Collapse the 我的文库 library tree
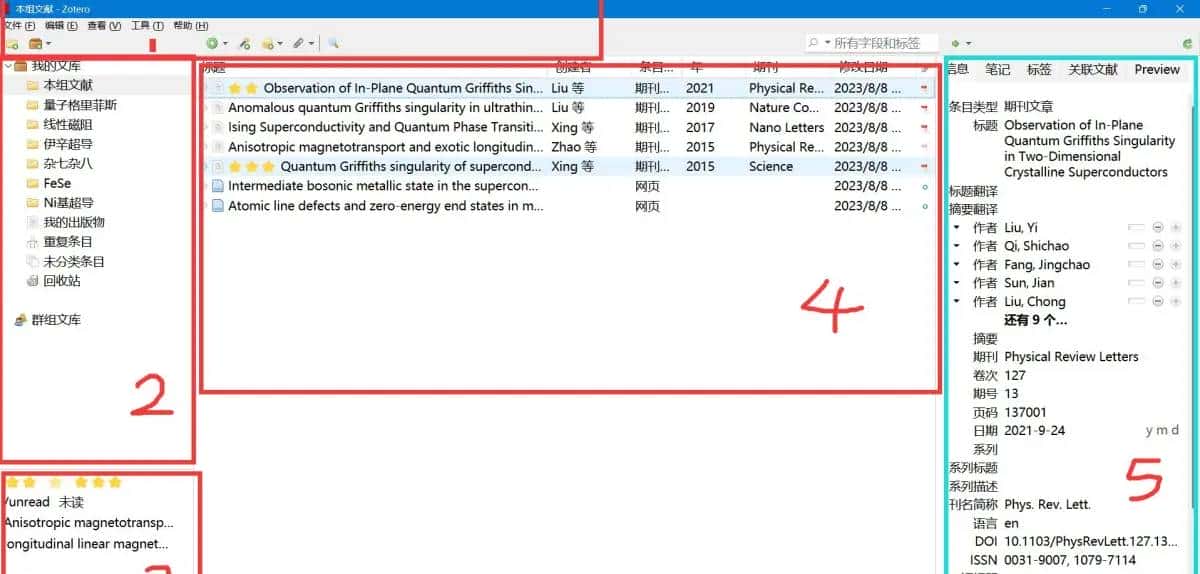1200x574 pixels. click(8, 66)
